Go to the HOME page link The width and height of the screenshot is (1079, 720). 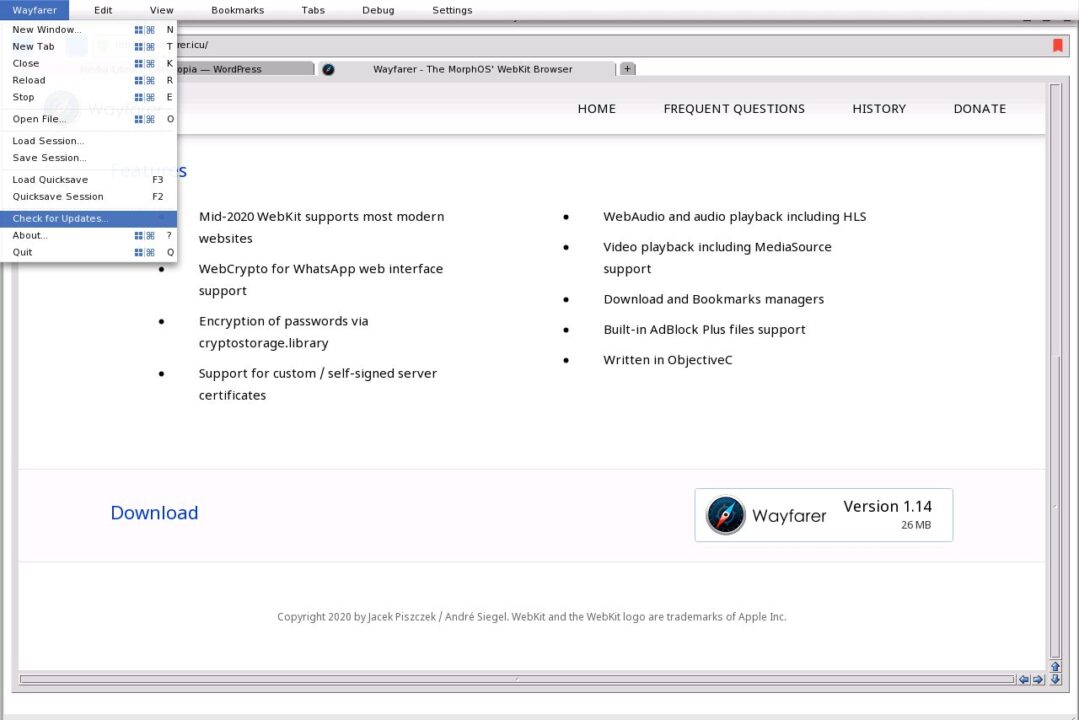pyautogui.click(x=597, y=109)
